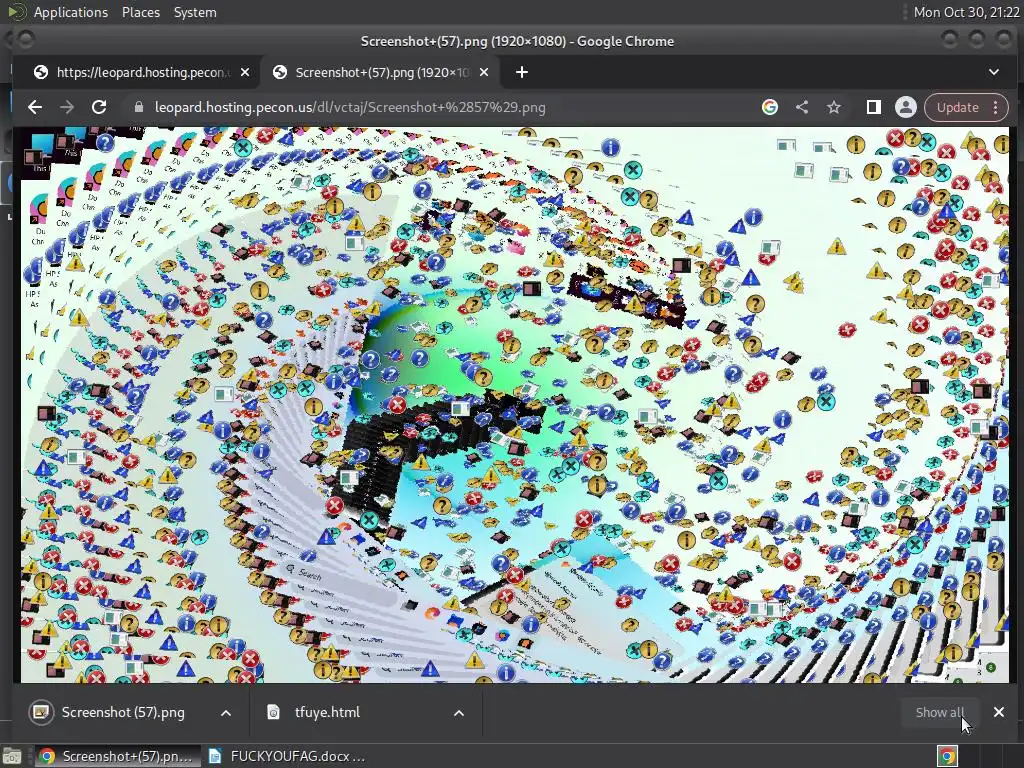Expand options for tfuye.html download
This screenshot has height=768, width=1024.
(x=459, y=712)
